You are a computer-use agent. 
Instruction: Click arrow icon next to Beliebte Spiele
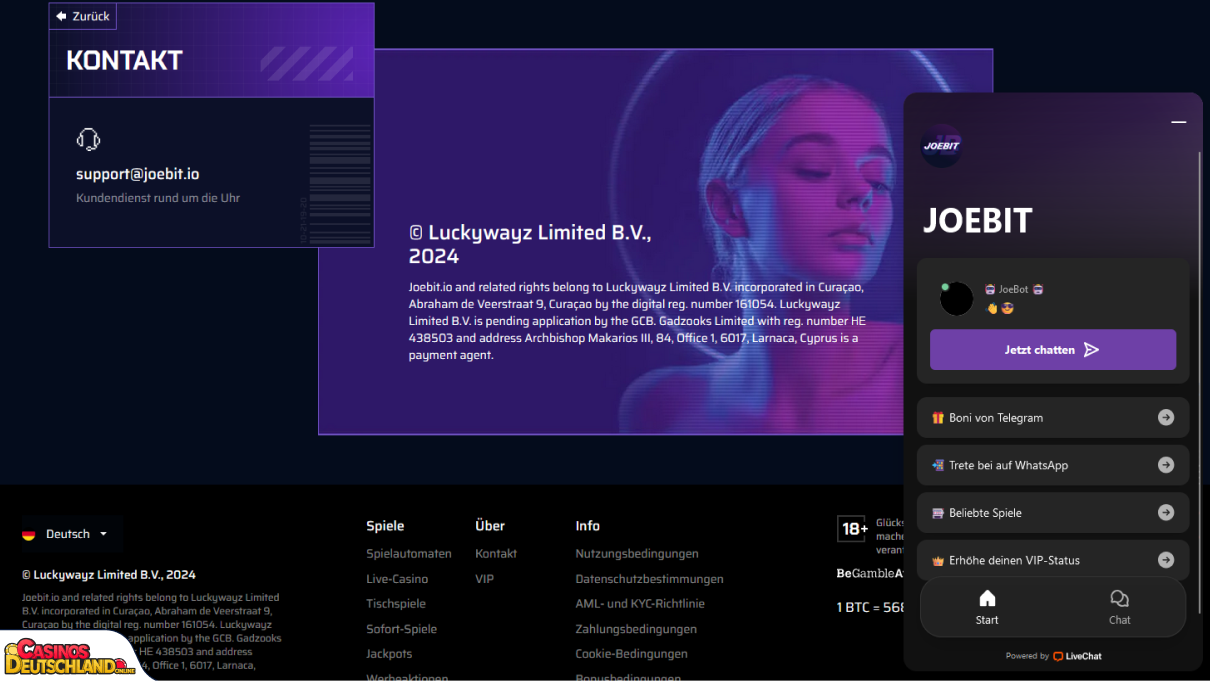pyautogui.click(x=1166, y=513)
